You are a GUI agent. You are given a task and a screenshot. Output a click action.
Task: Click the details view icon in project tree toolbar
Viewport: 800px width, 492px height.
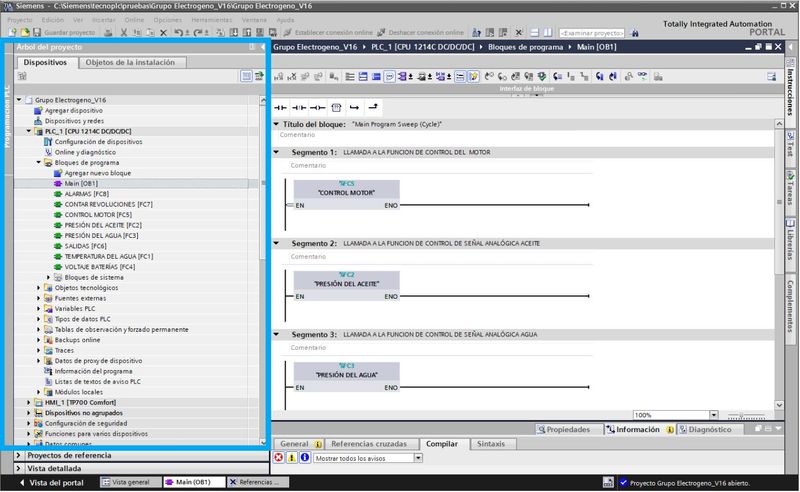[x=246, y=76]
